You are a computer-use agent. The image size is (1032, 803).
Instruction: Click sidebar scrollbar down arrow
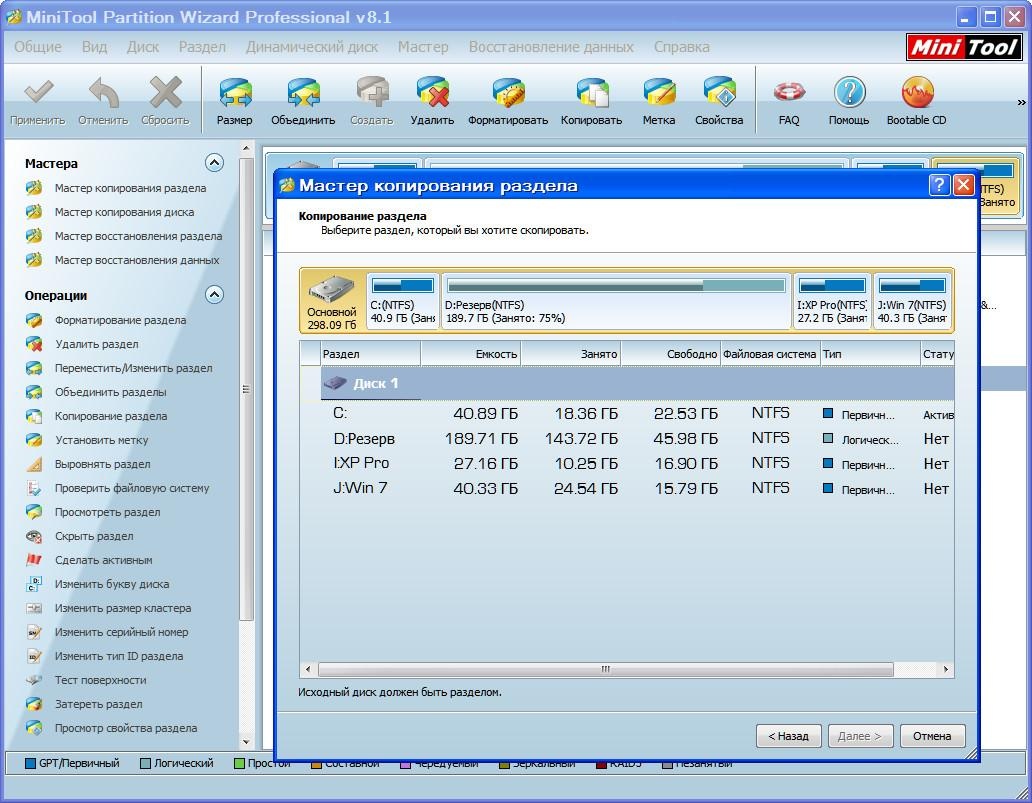(x=246, y=742)
